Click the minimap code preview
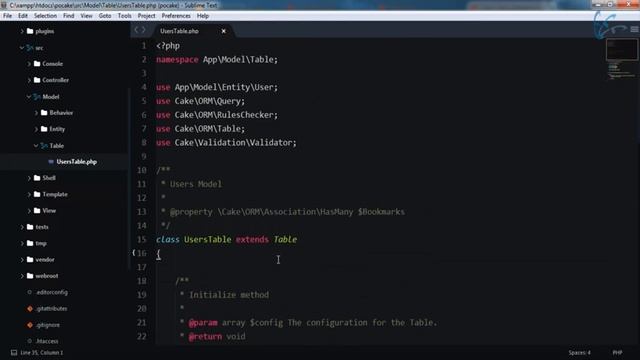Screen dimensions: 640x360 coord(622,59)
